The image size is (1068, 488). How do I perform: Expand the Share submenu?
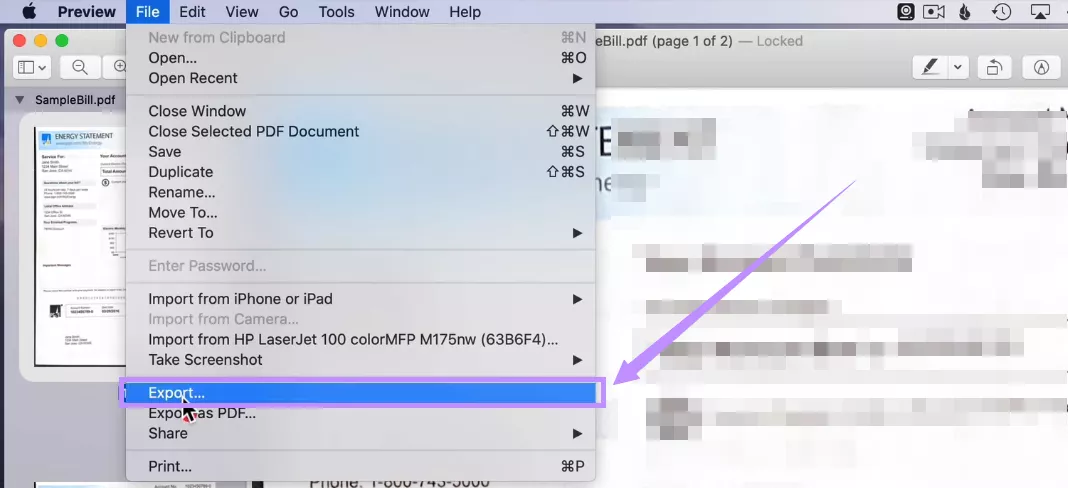coord(360,433)
